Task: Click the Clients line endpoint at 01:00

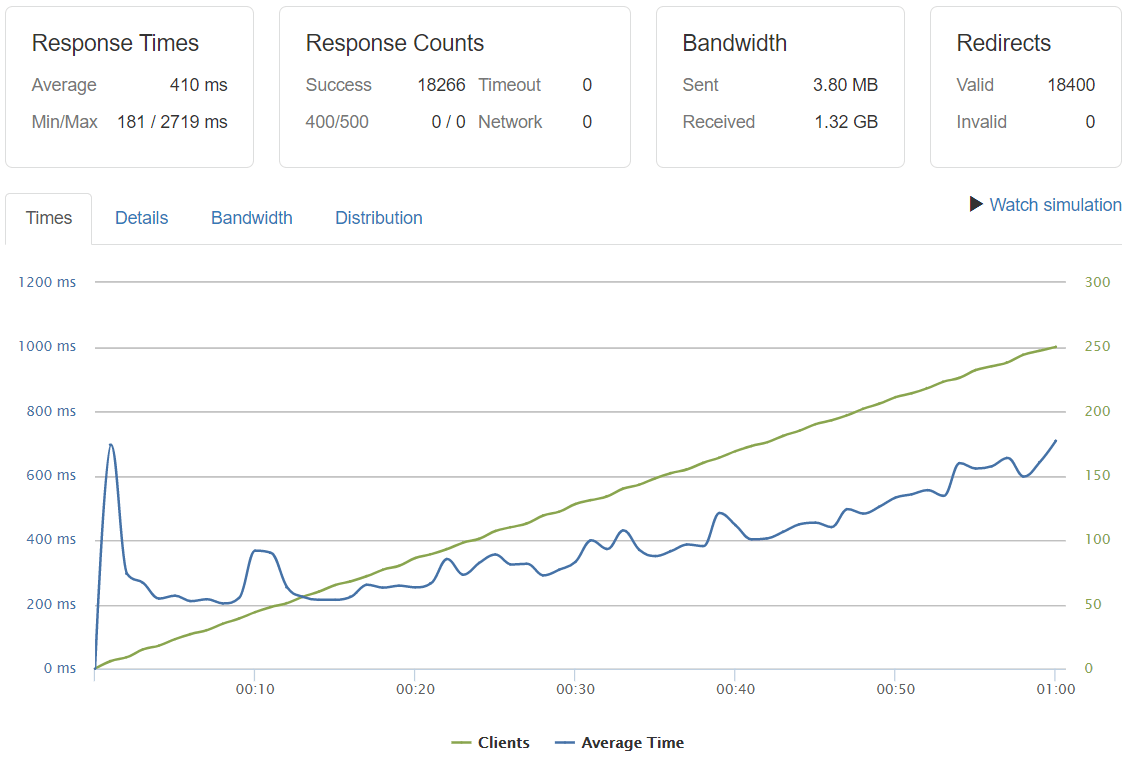Action: 1054,347
